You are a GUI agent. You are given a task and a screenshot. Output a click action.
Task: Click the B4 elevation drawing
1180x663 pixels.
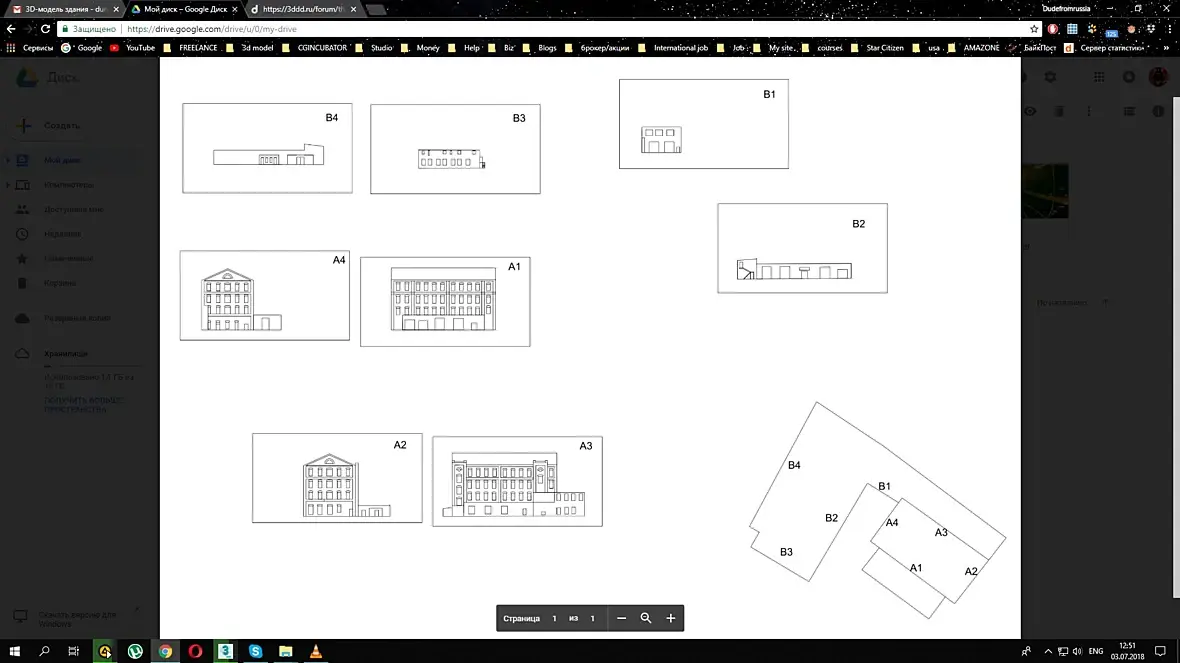tap(267, 148)
